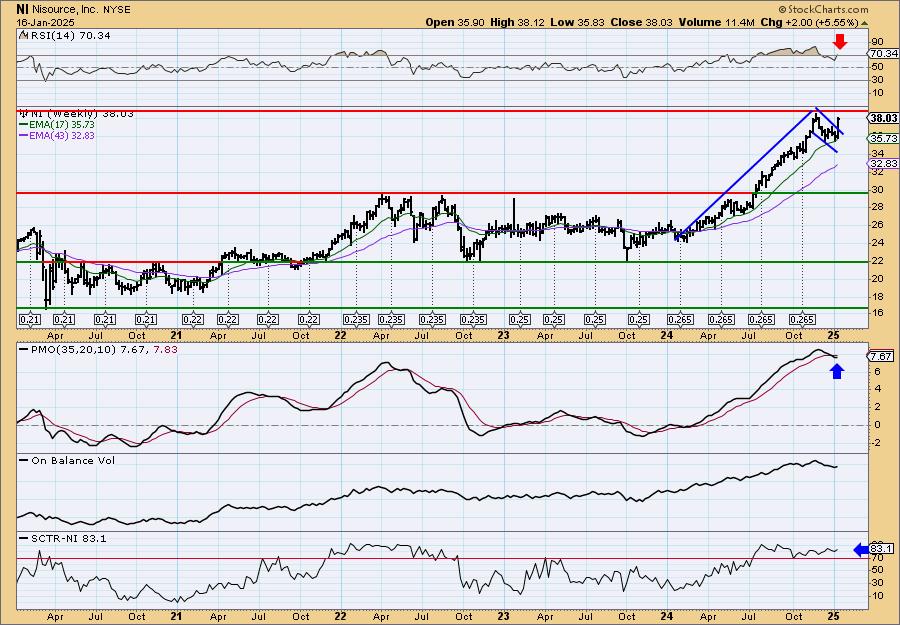
Task: Click year 21 beneath the SCTR panel
Action: 176,616
